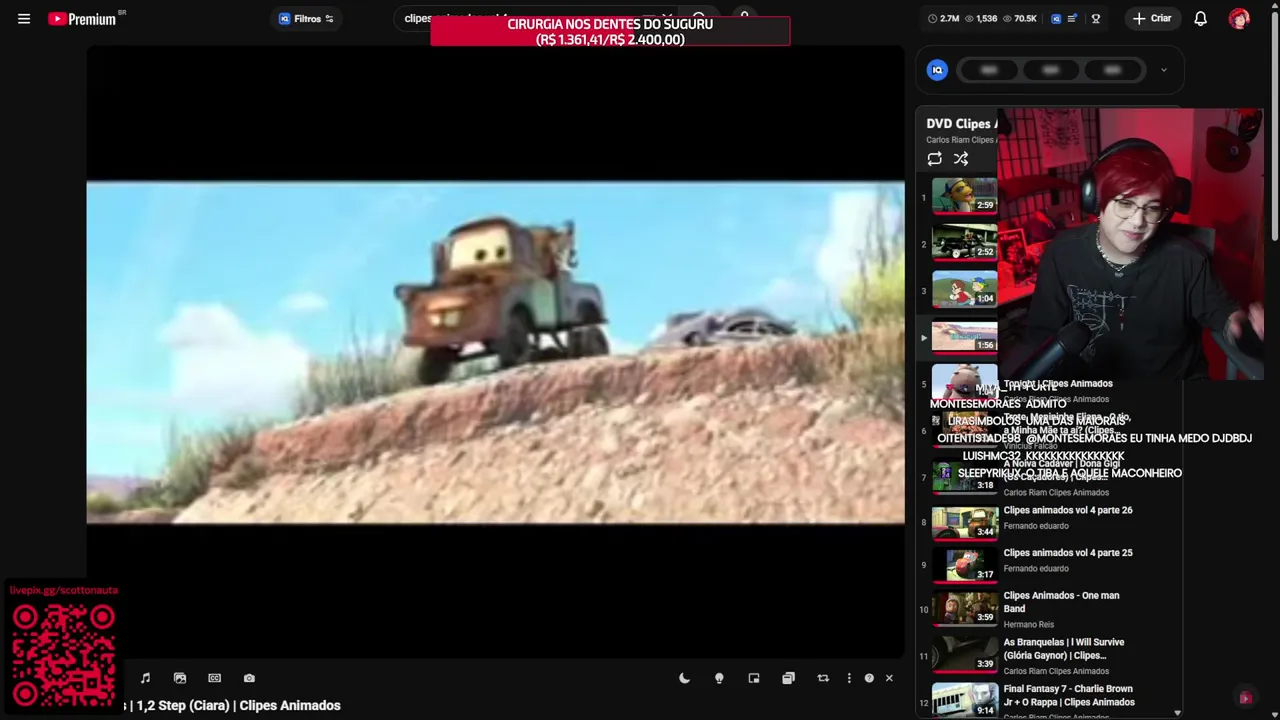This screenshot has height=720, width=1280.
Task: Play playlist video 2 thumbnail (2:52)
Action: (x=964, y=243)
